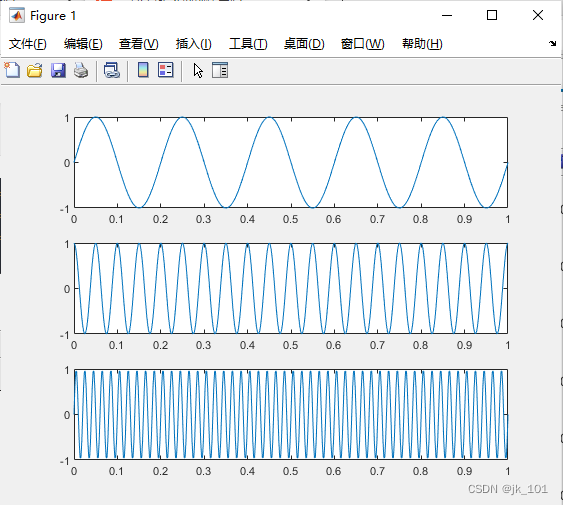Click the 0.9 x-axis label of bottom subplot
Viewport: 563px width, 505px height.
(x=464, y=471)
